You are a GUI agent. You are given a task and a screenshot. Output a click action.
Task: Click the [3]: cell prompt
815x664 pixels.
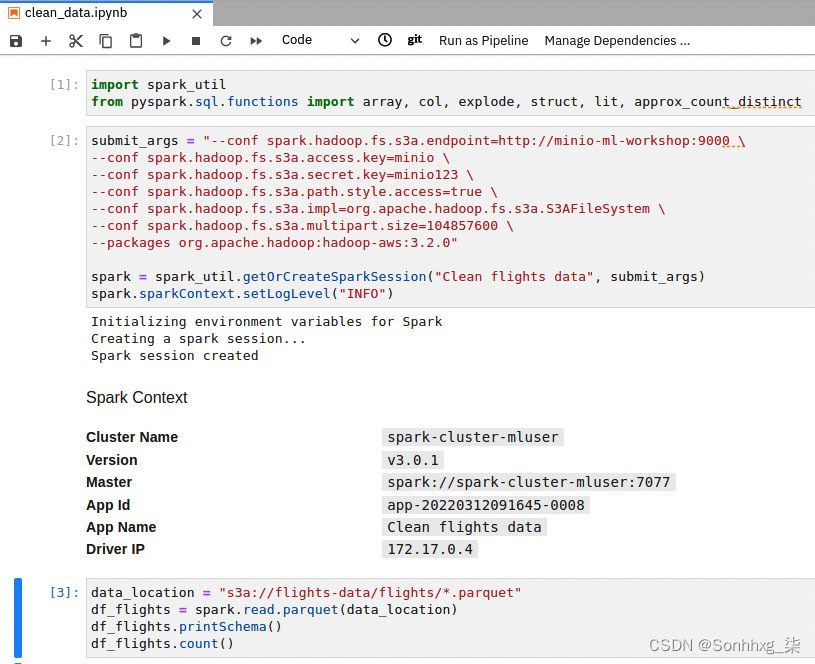(64, 592)
